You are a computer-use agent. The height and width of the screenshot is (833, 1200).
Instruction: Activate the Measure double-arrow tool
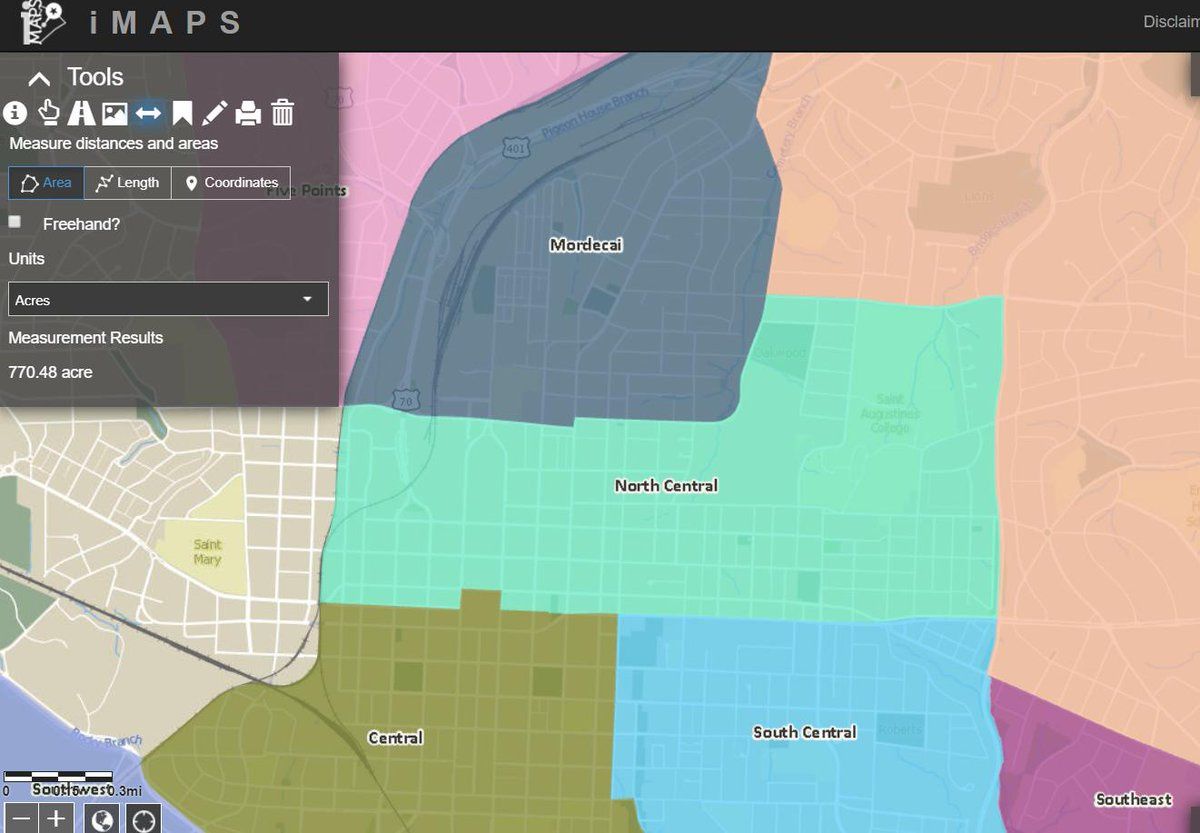click(148, 113)
